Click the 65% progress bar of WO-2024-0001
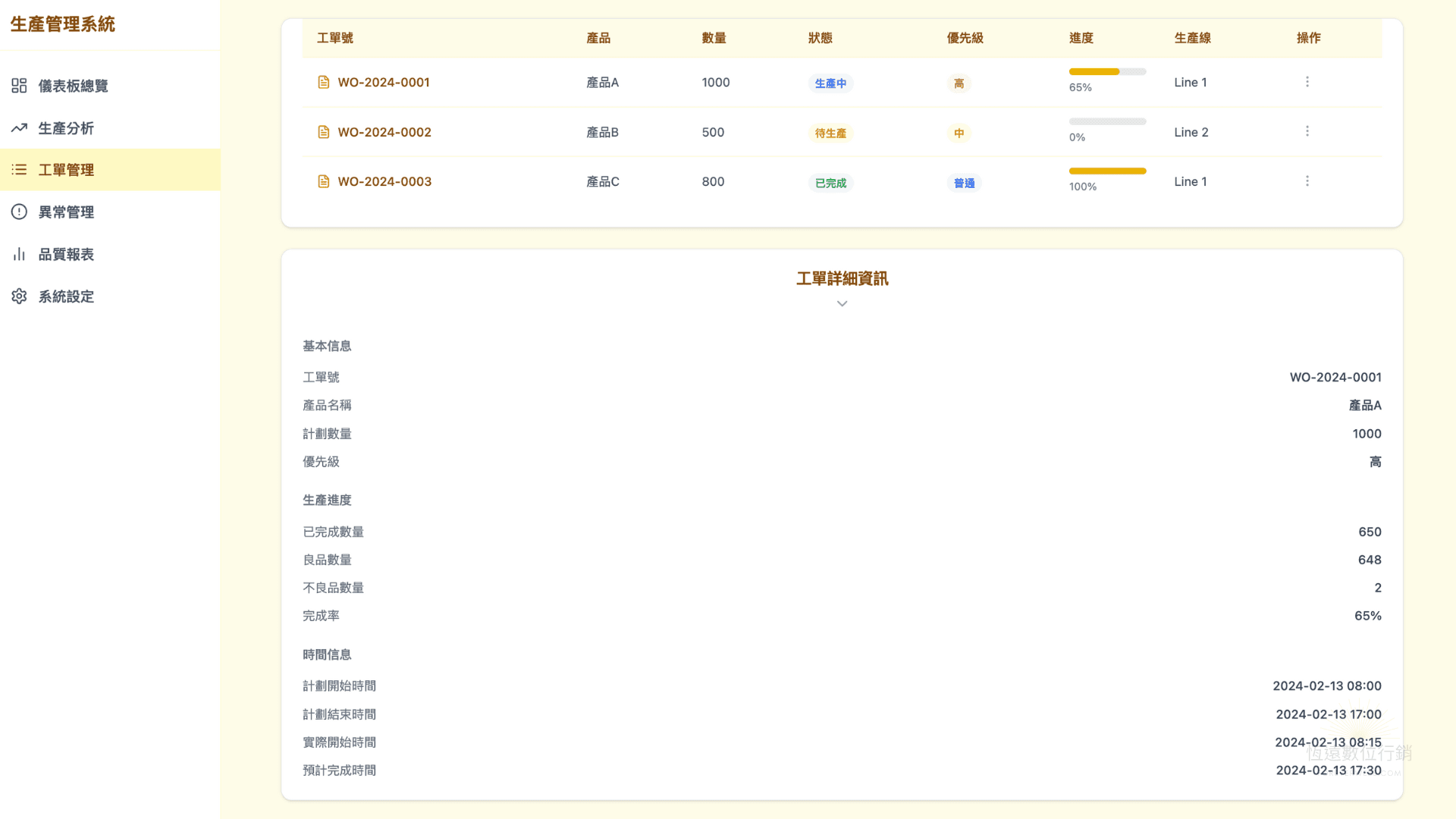The height and width of the screenshot is (819, 1456). point(1106,71)
